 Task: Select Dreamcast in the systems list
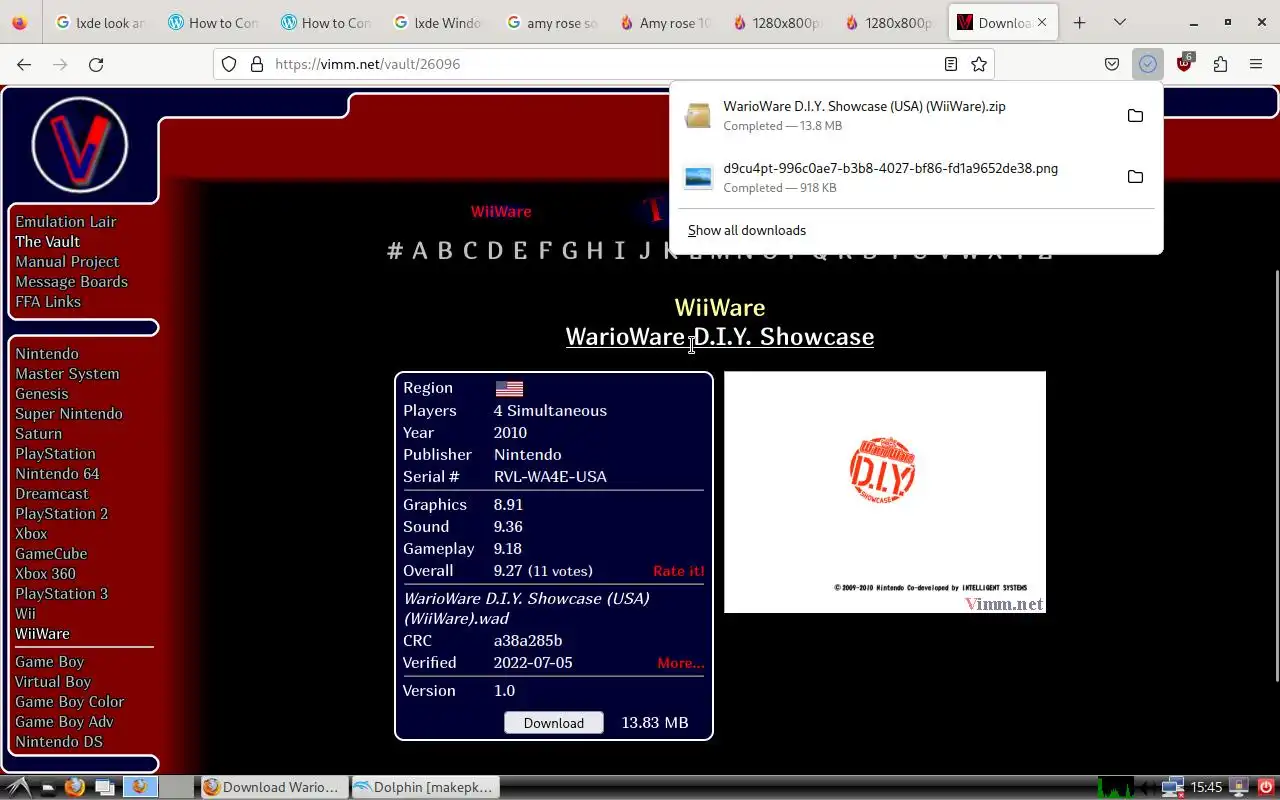coord(52,494)
